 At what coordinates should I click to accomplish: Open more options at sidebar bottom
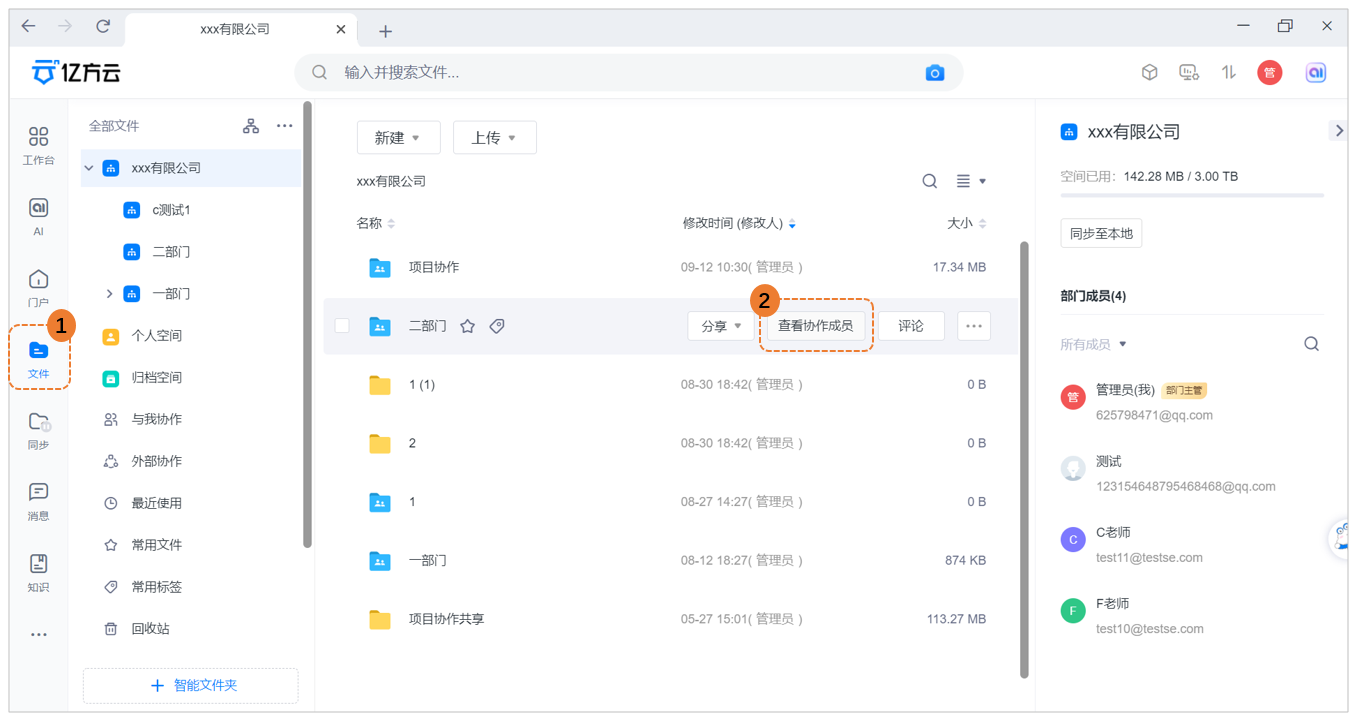[x=38, y=634]
